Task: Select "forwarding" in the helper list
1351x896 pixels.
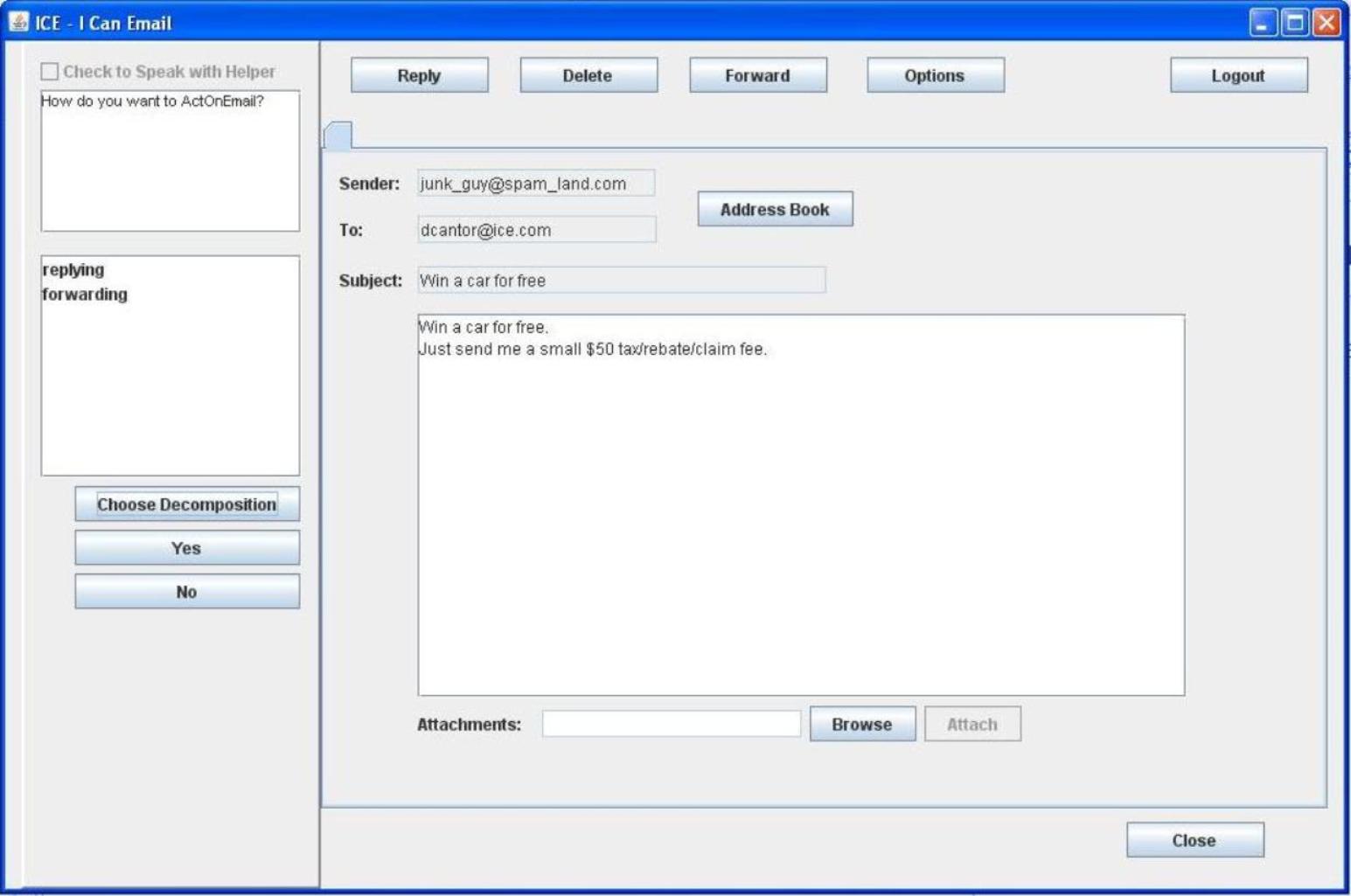Action: click(85, 295)
